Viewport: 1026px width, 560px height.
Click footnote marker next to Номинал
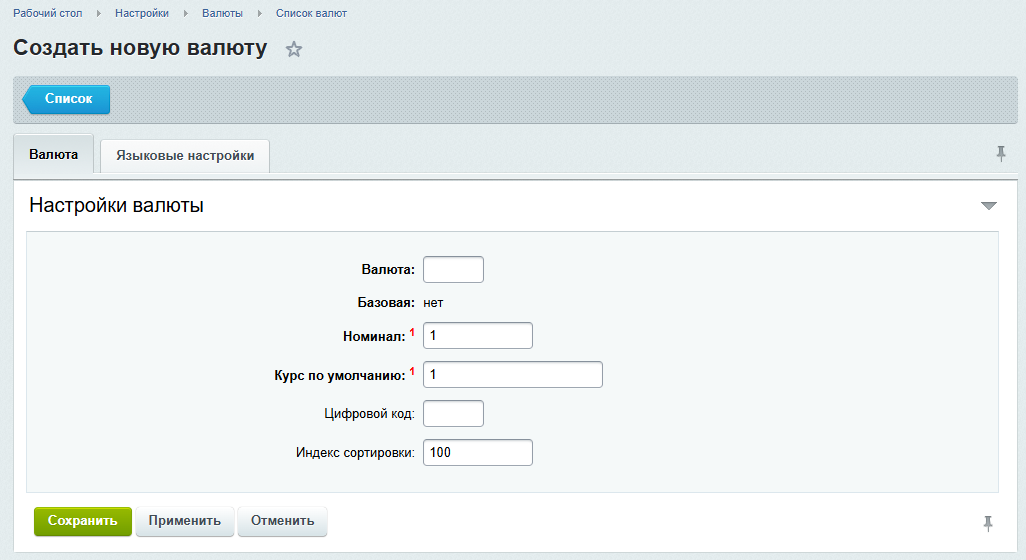tap(412, 332)
